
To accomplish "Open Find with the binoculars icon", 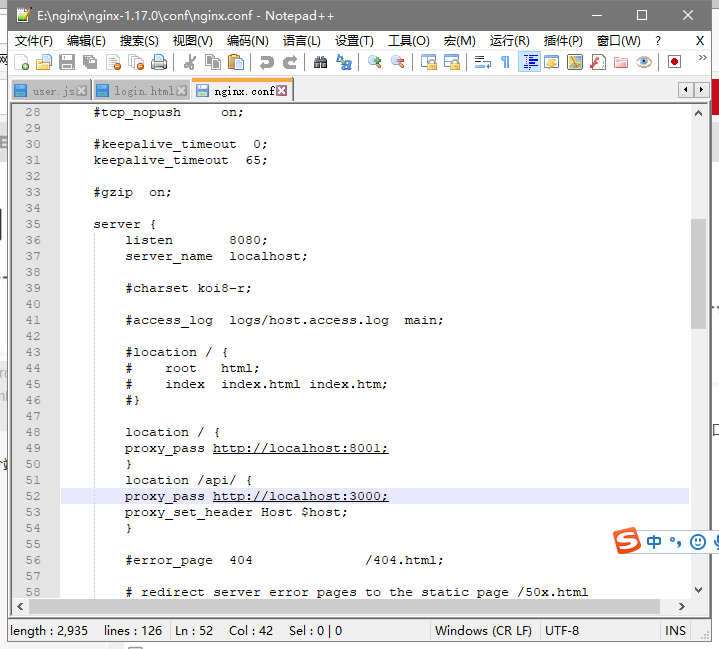I will pos(321,62).
